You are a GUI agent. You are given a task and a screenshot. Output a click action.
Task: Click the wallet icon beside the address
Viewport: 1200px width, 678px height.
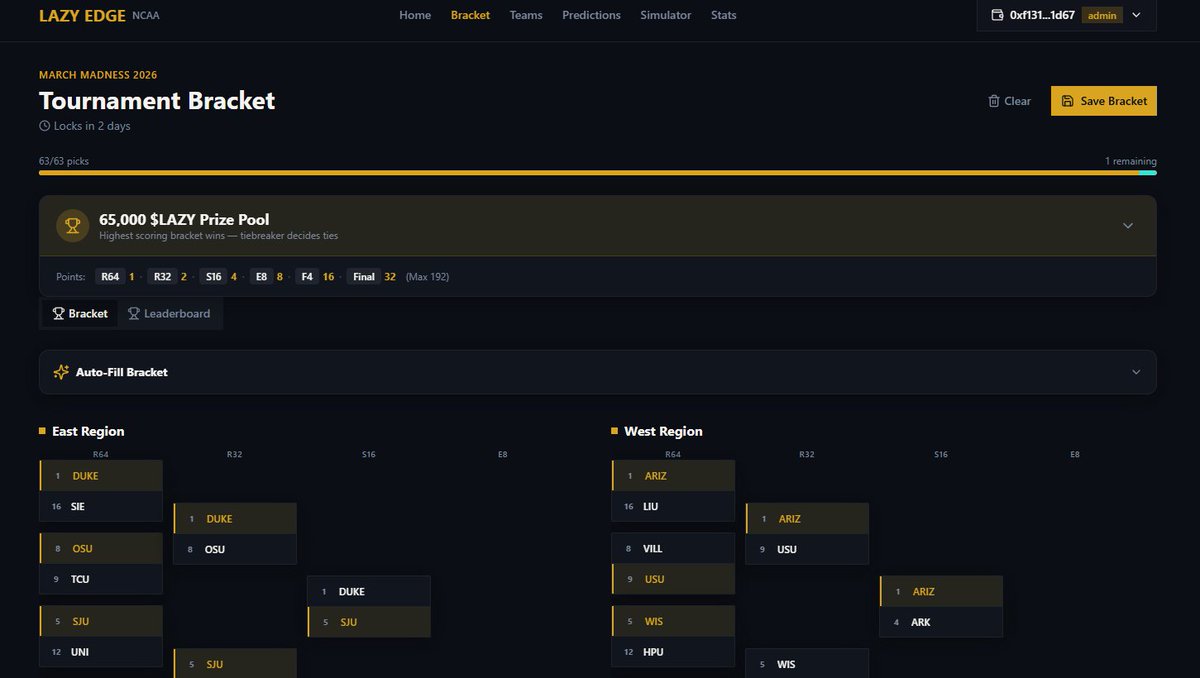tap(997, 15)
